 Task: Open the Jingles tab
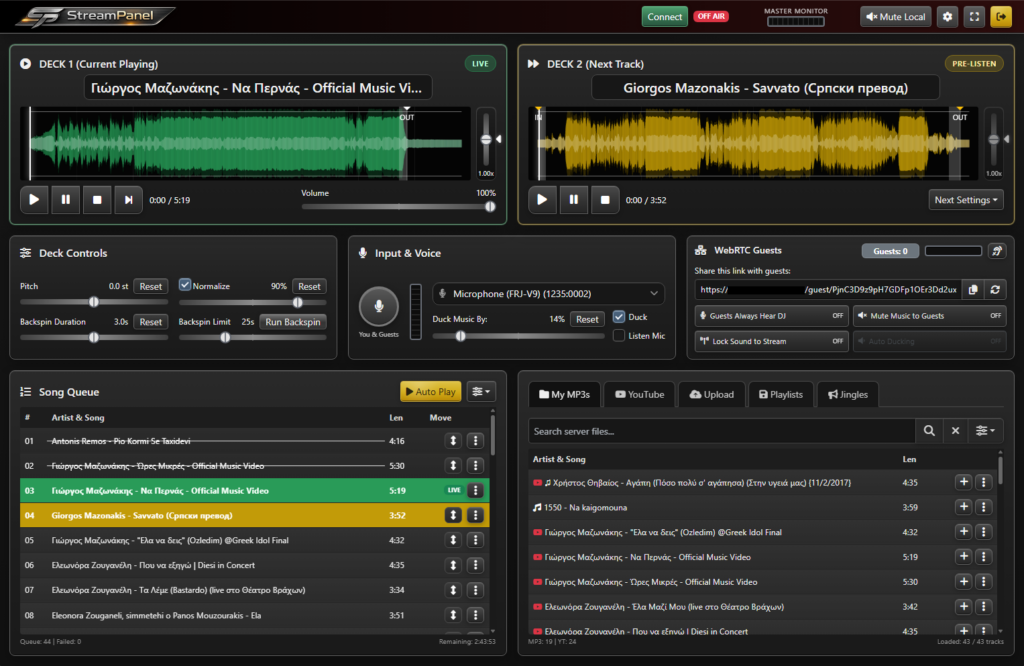(848, 394)
